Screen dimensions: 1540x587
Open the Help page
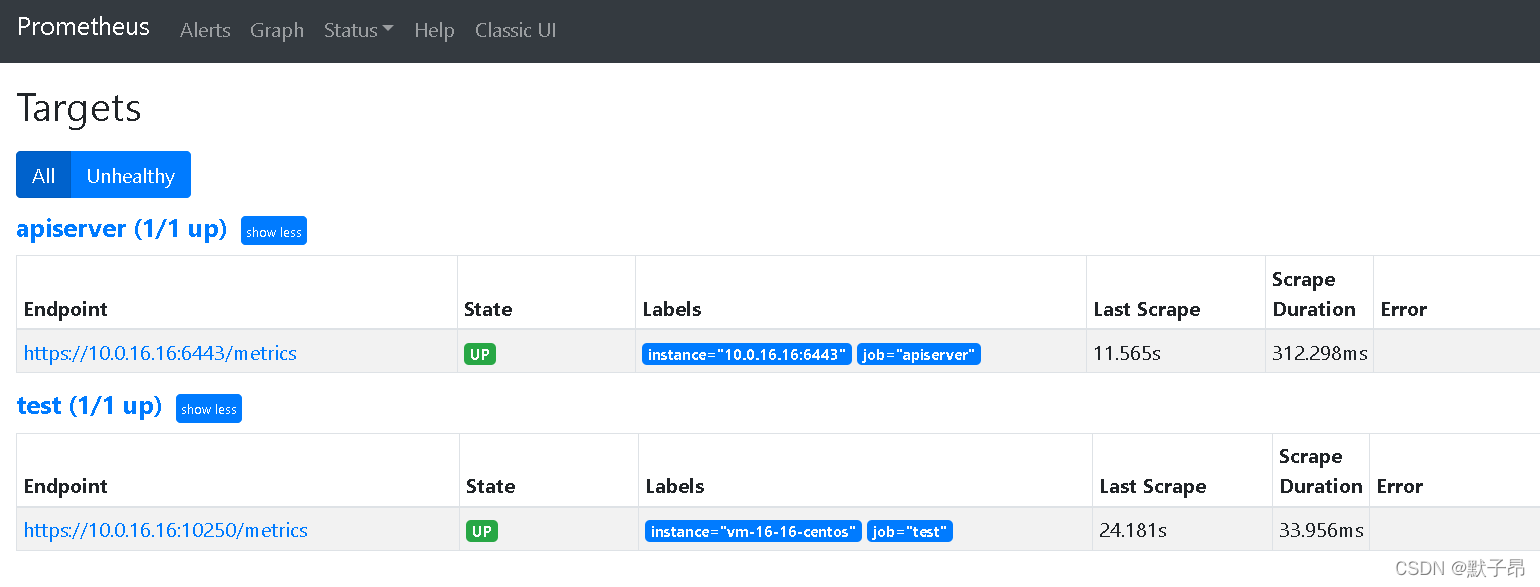click(x=434, y=30)
